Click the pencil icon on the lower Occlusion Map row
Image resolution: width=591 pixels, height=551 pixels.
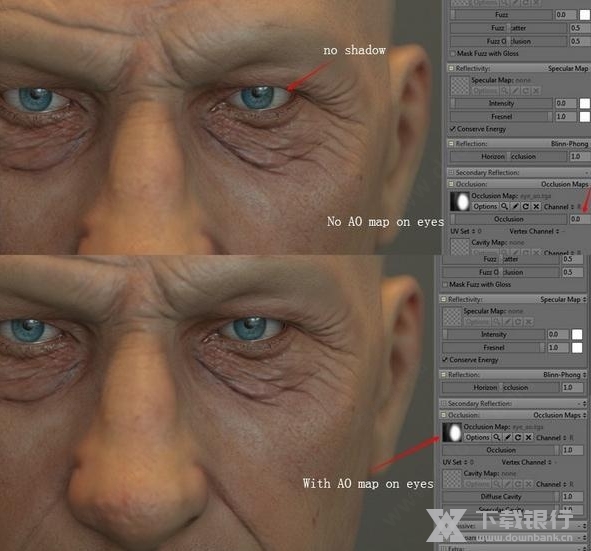(x=508, y=437)
